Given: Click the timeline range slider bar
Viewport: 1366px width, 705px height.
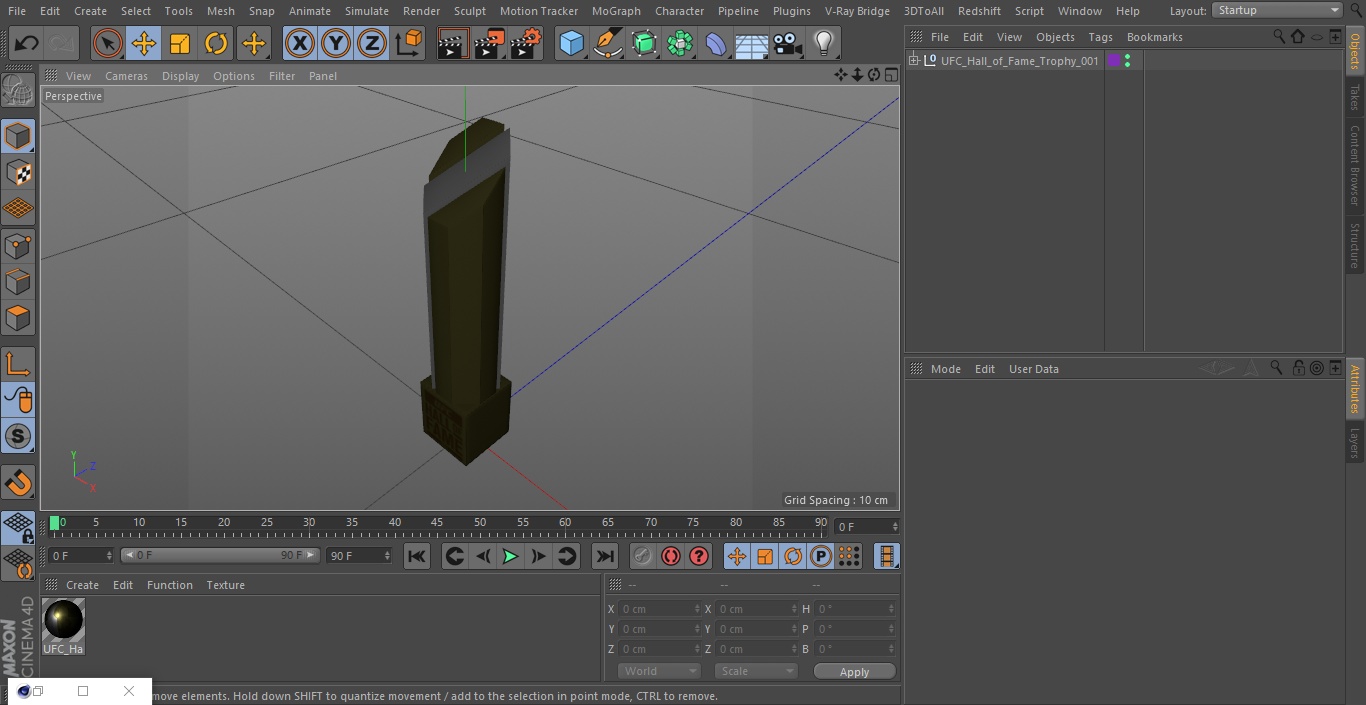Looking at the screenshot, I should click(x=220, y=555).
